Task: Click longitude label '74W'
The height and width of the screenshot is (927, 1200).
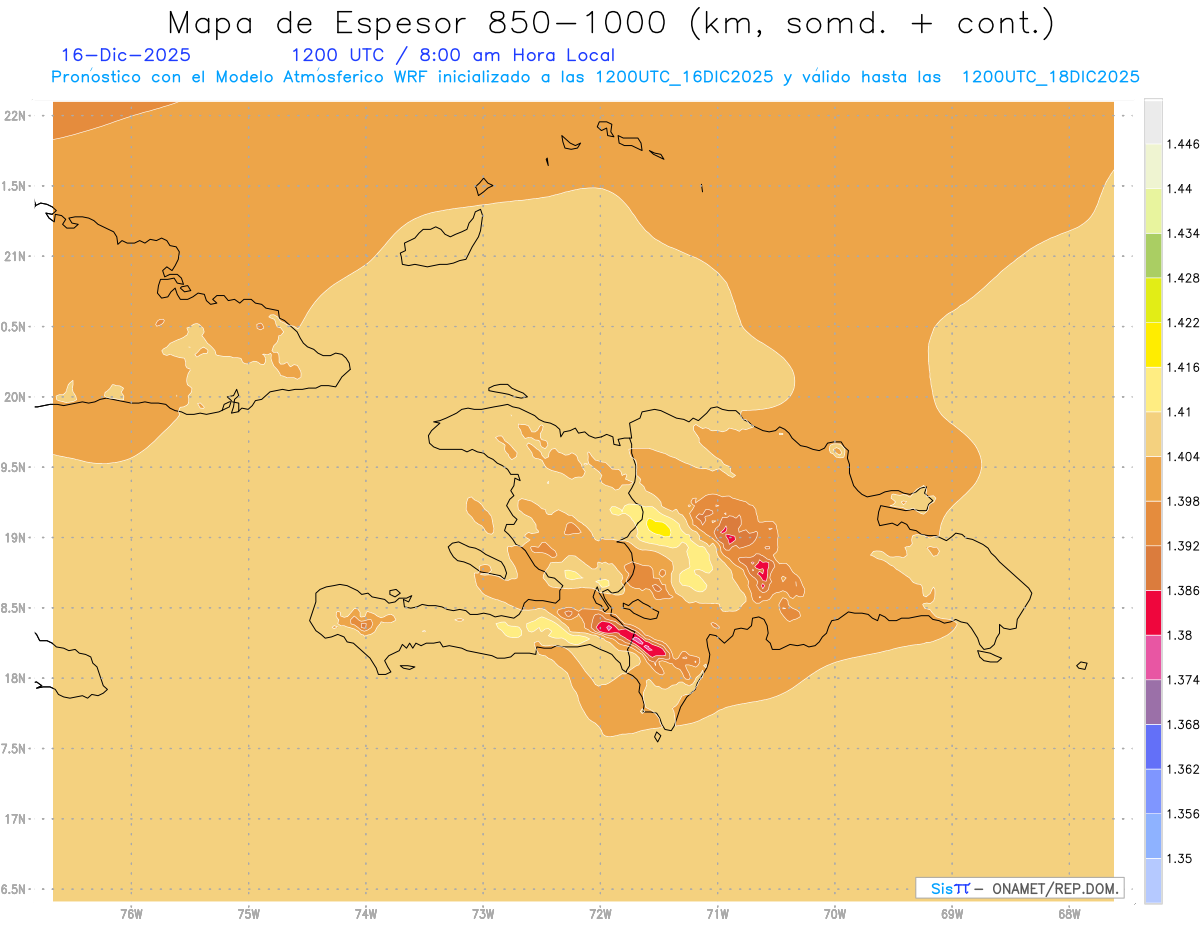Action: coord(366,914)
